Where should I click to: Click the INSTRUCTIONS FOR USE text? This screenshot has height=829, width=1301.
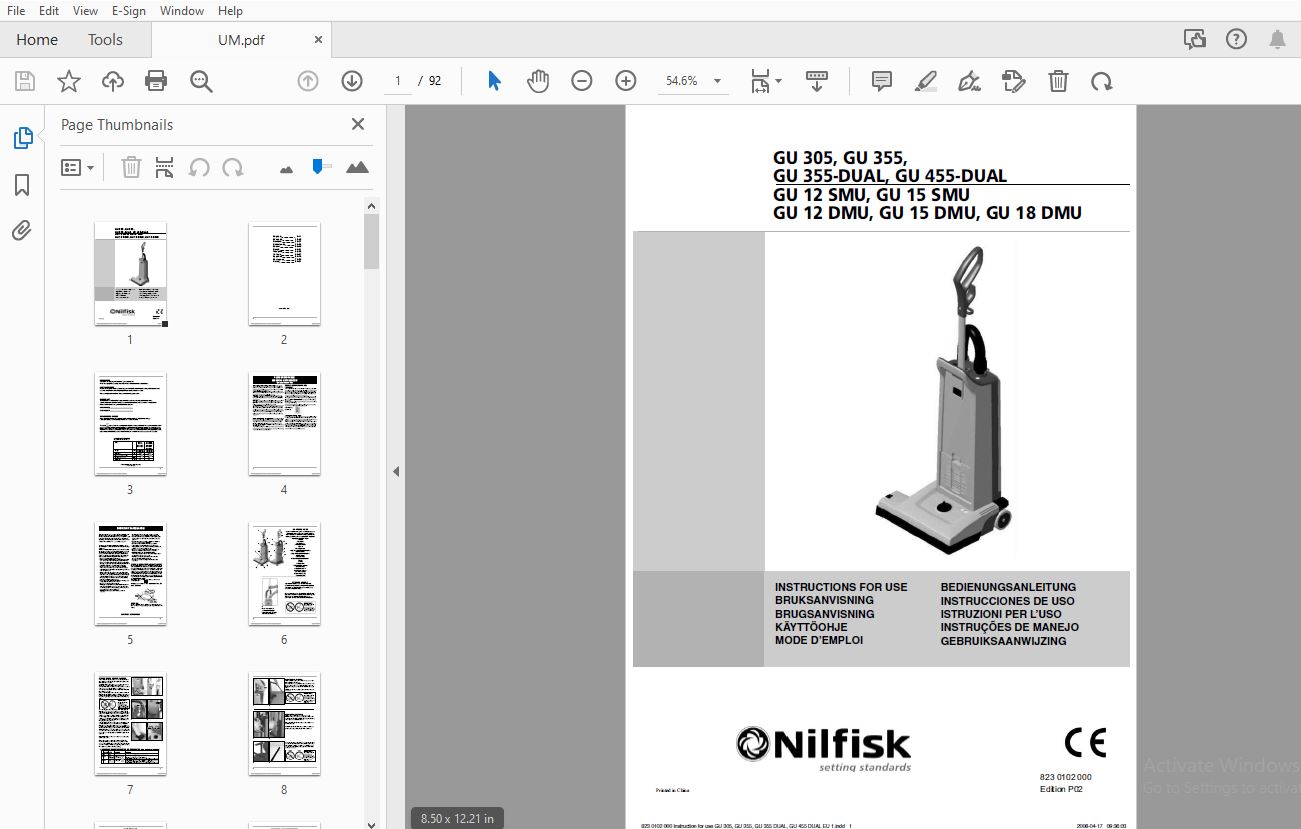[841, 587]
